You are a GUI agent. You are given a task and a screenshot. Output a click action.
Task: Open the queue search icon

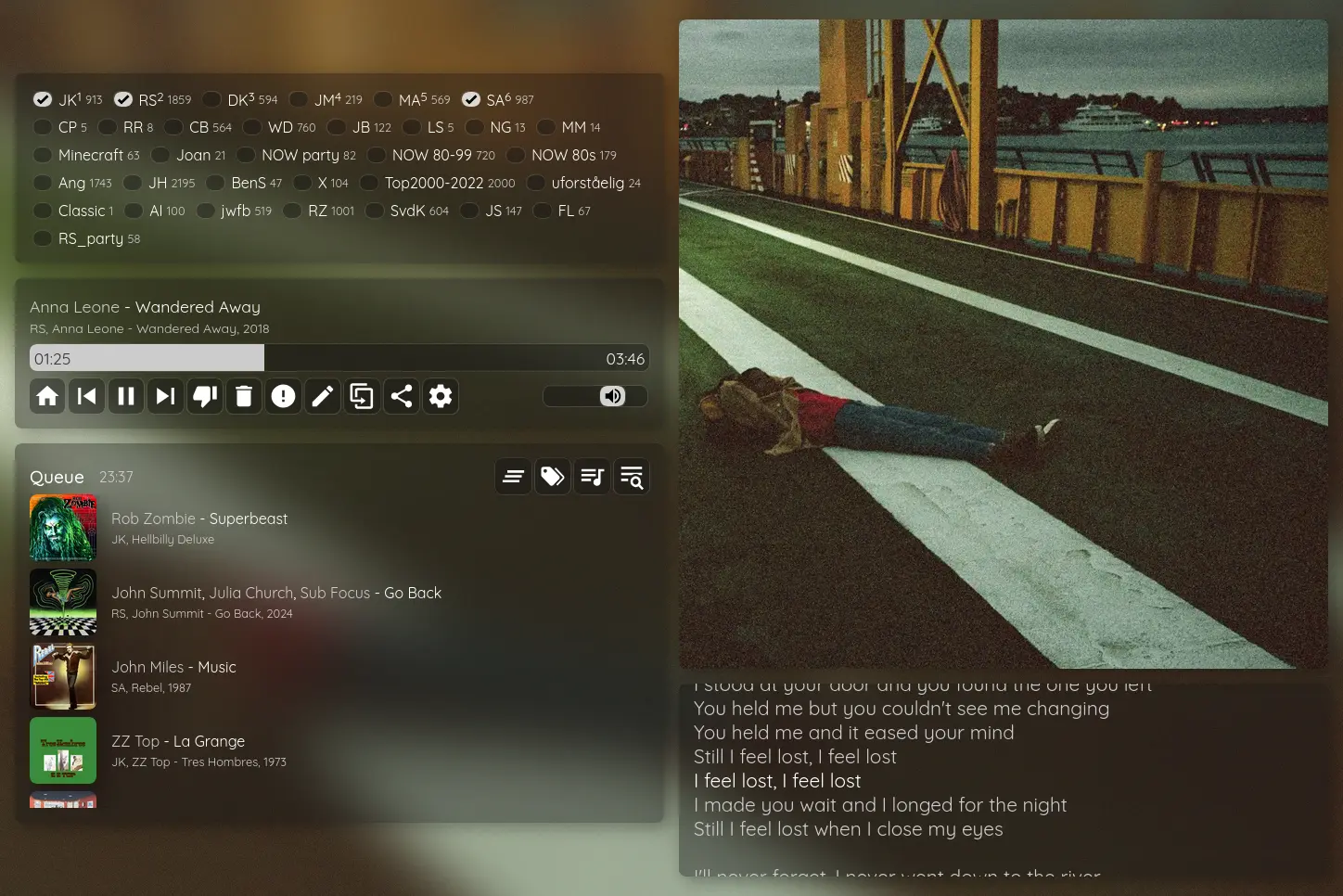click(x=632, y=477)
